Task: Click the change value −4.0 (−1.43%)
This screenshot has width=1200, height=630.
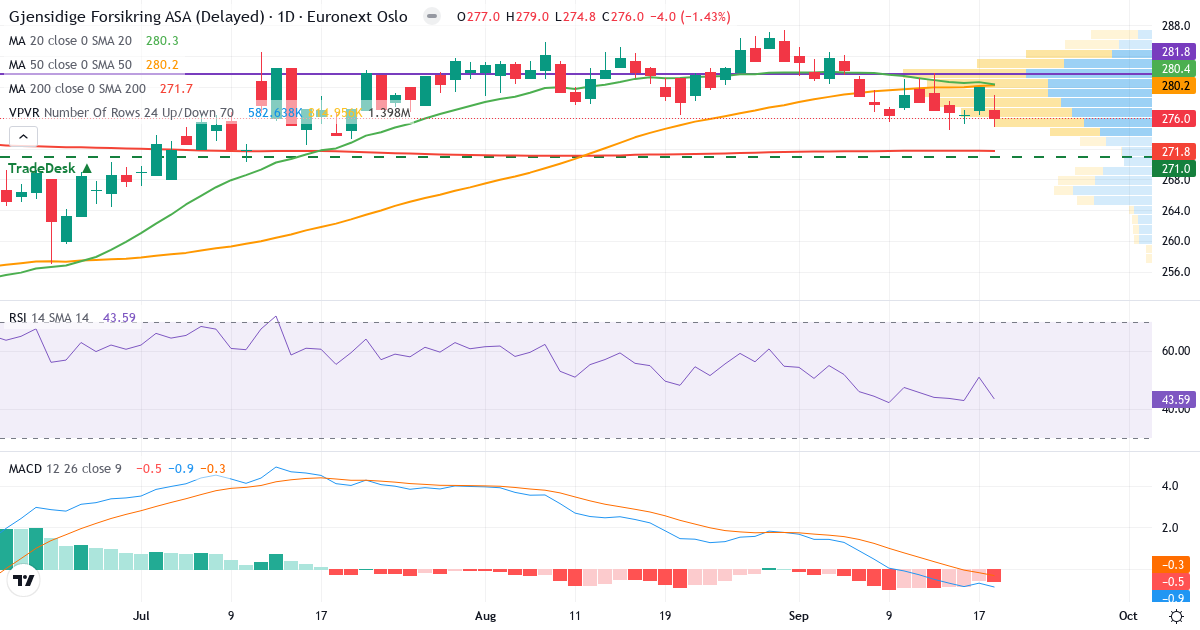Action: click(x=688, y=17)
